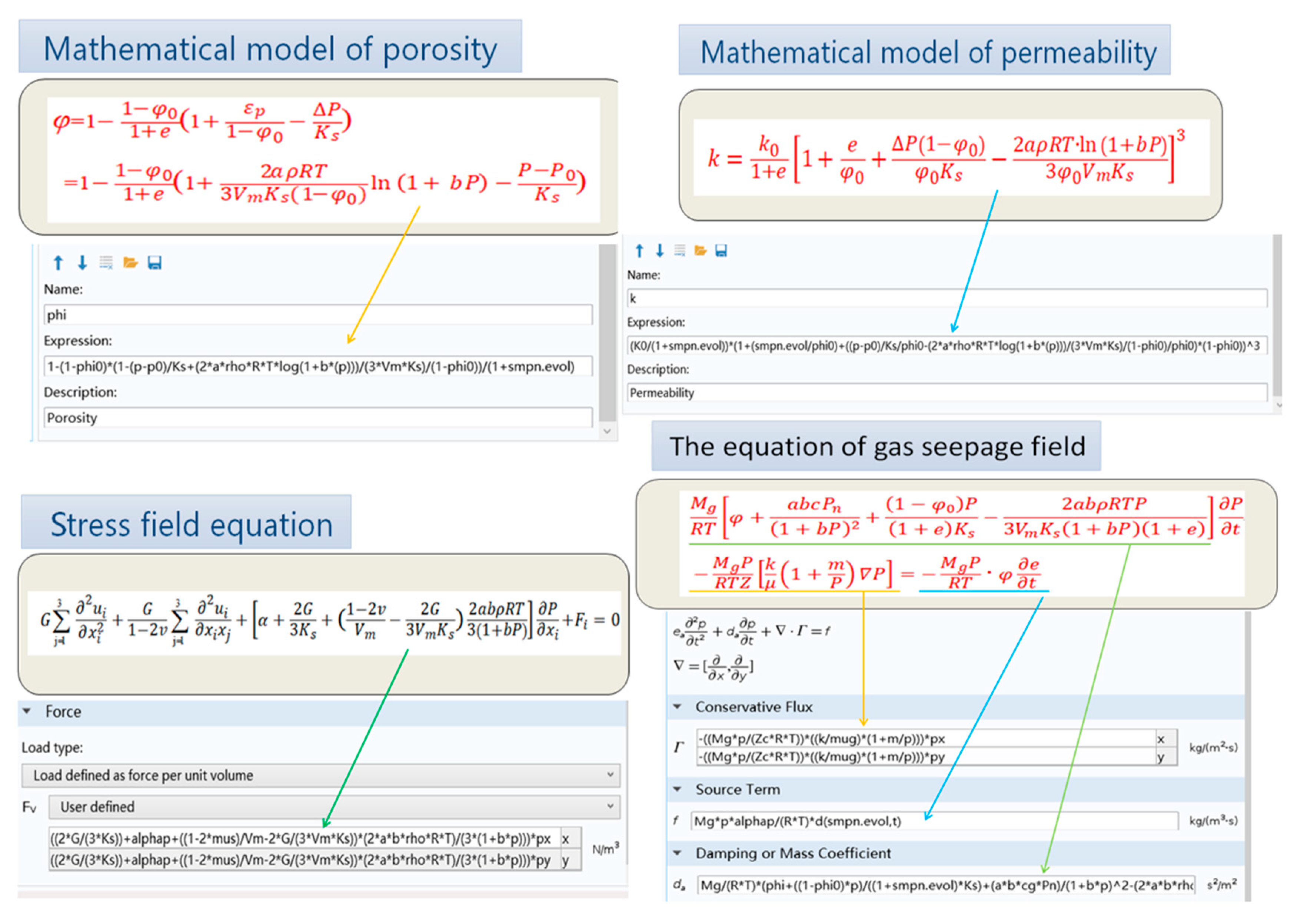Click the Permeability Description field
The height and width of the screenshot is (924, 1304).
coord(947,393)
